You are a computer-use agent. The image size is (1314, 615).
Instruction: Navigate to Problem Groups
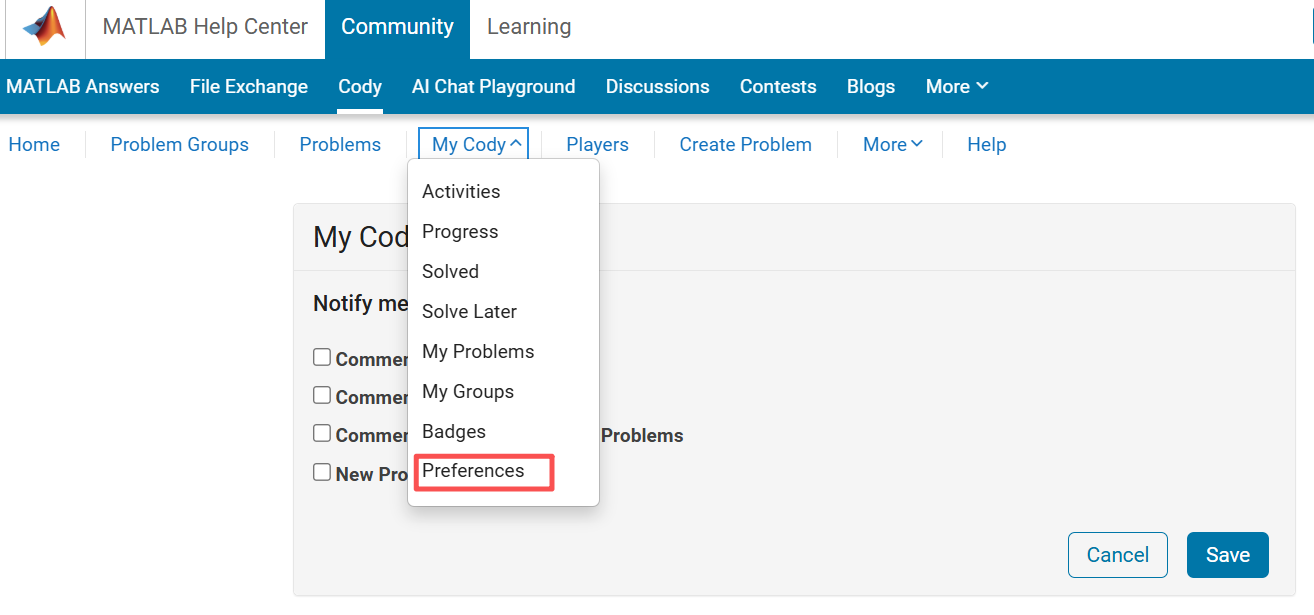(179, 145)
